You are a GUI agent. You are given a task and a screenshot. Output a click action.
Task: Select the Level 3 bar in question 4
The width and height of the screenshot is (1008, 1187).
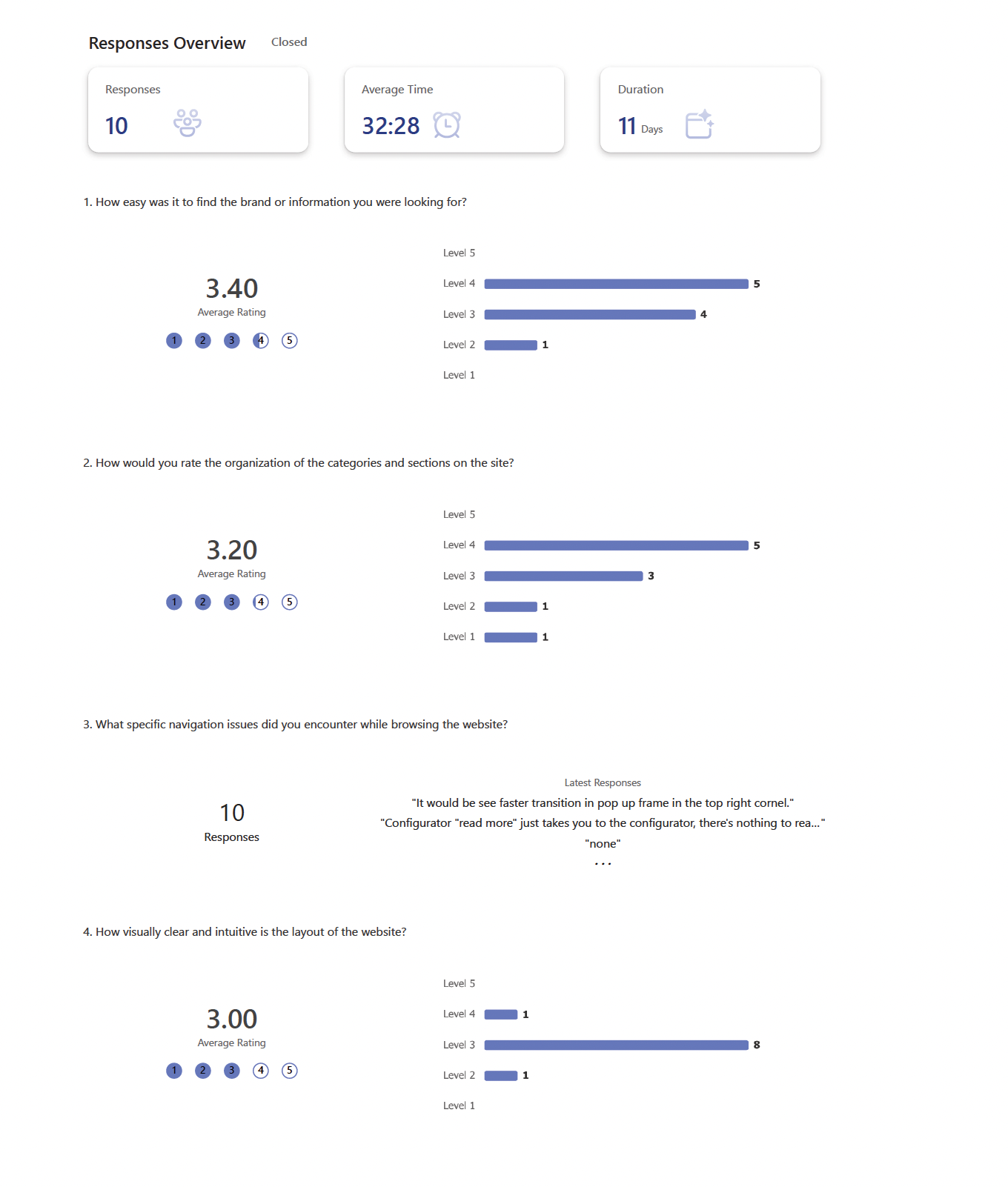pyautogui.click(x=616, y=1045)
